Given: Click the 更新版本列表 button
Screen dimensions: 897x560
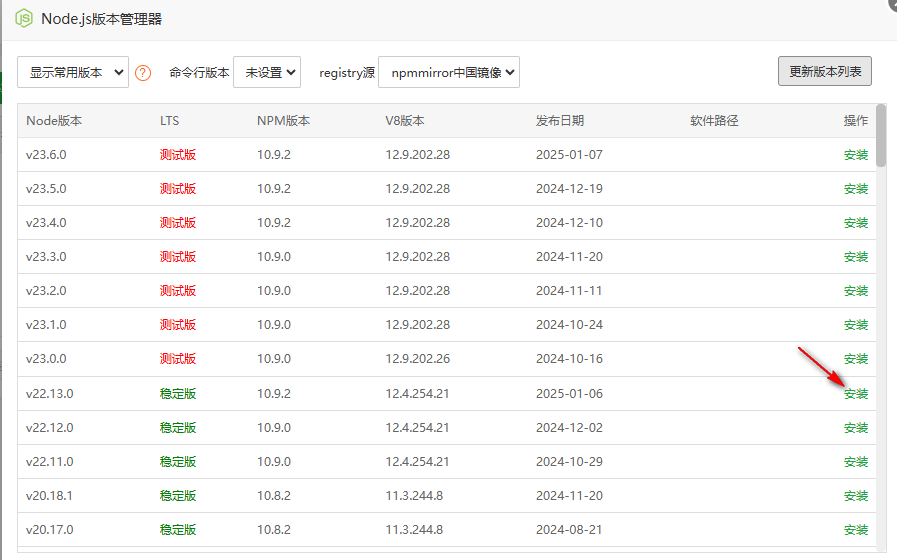Looking at the screenshot, I should tap(824, 71).
